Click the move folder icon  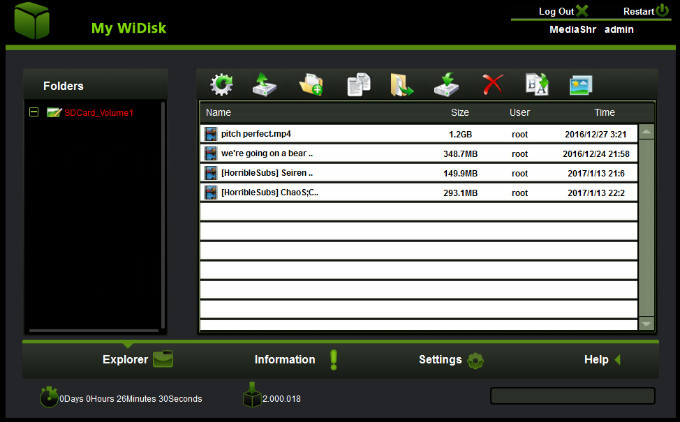(401, 84)
